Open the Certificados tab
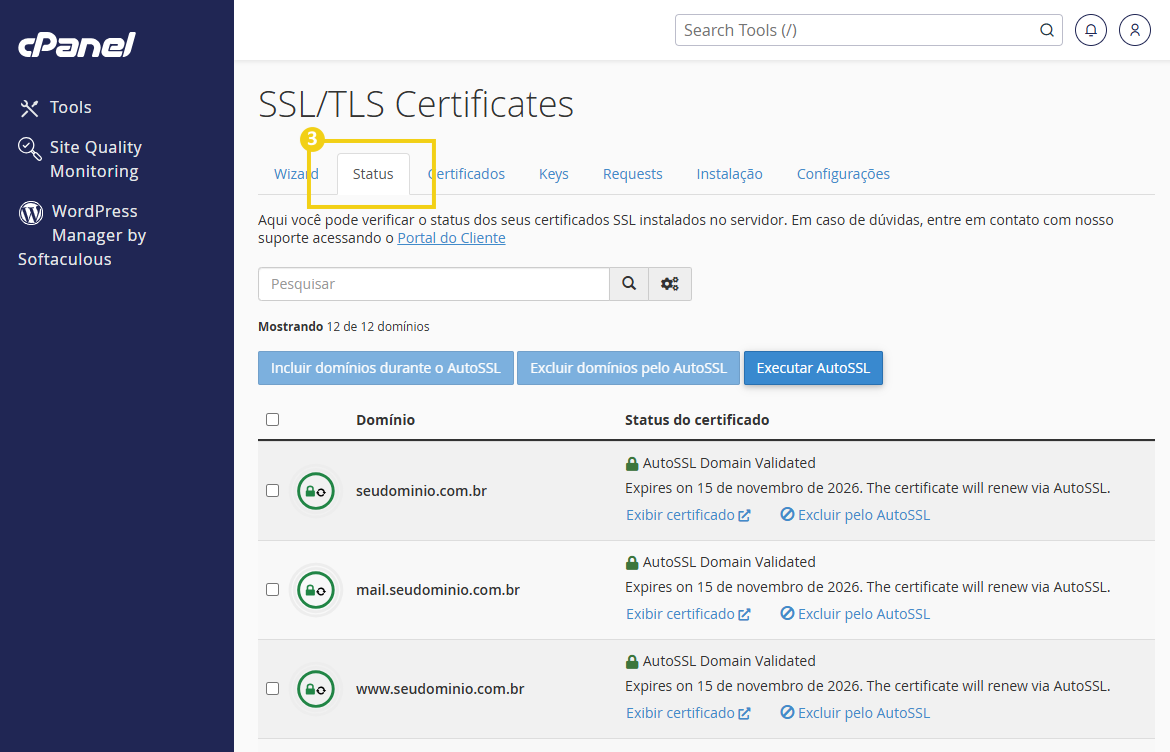The height and width of the screenshot is (752, 1170). [x=466, y=174]
